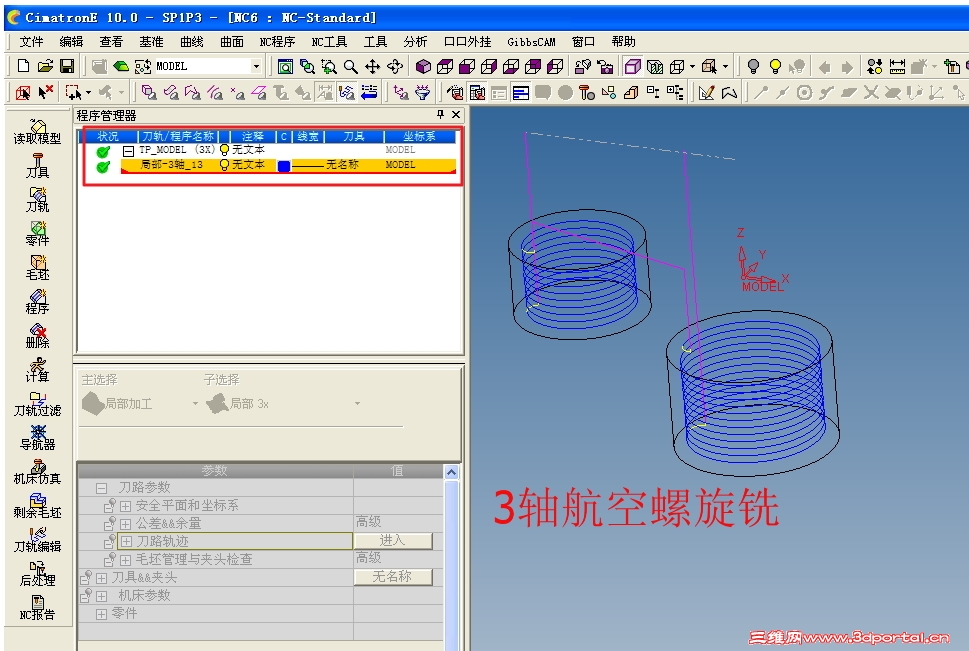
Task: Select the 零件 (part) sidebar icon
Action: click(x=38, y=234)
